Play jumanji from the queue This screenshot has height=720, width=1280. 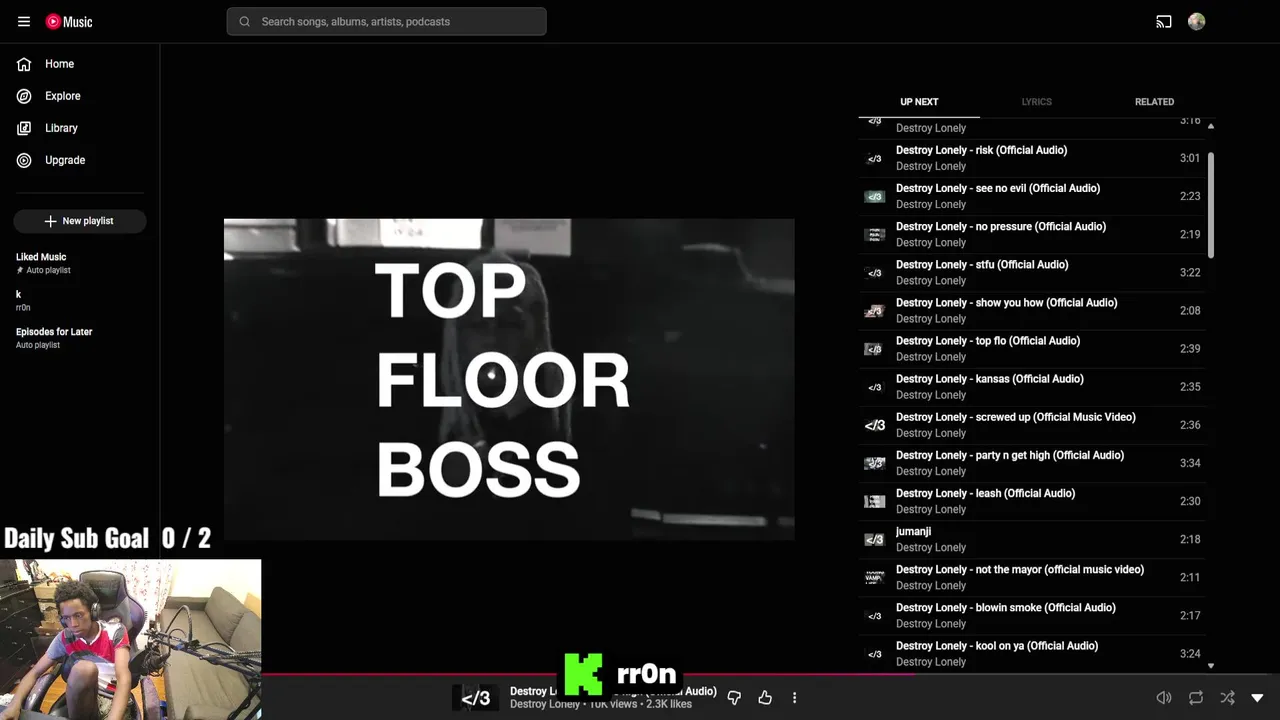tap(1032, 539)
